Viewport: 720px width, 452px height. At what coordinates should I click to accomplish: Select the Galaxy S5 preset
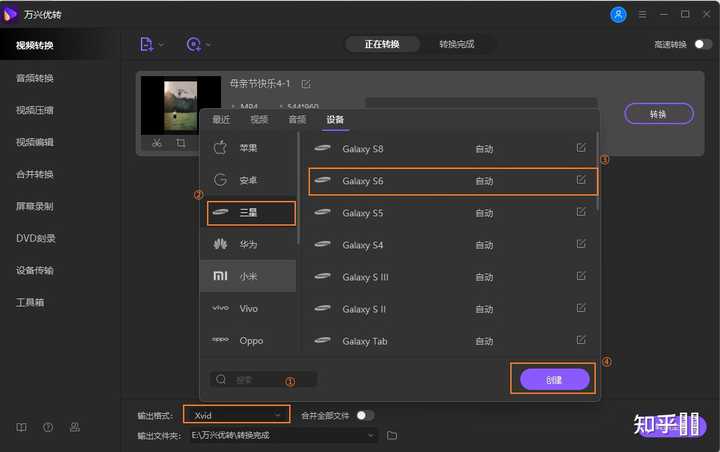[452, 213]
